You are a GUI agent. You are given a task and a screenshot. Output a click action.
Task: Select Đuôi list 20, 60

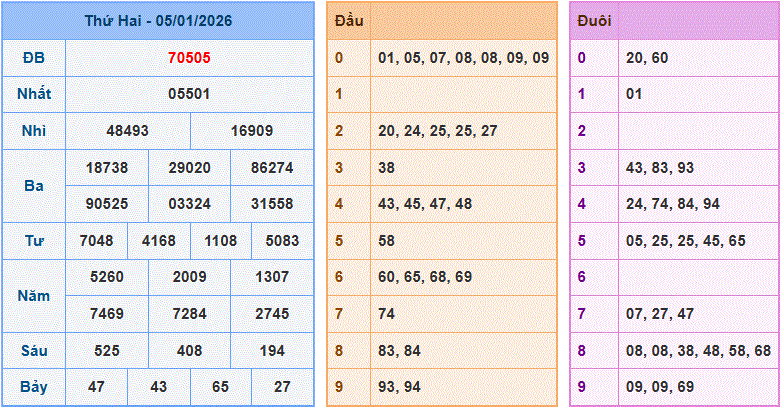coord(647,58)
